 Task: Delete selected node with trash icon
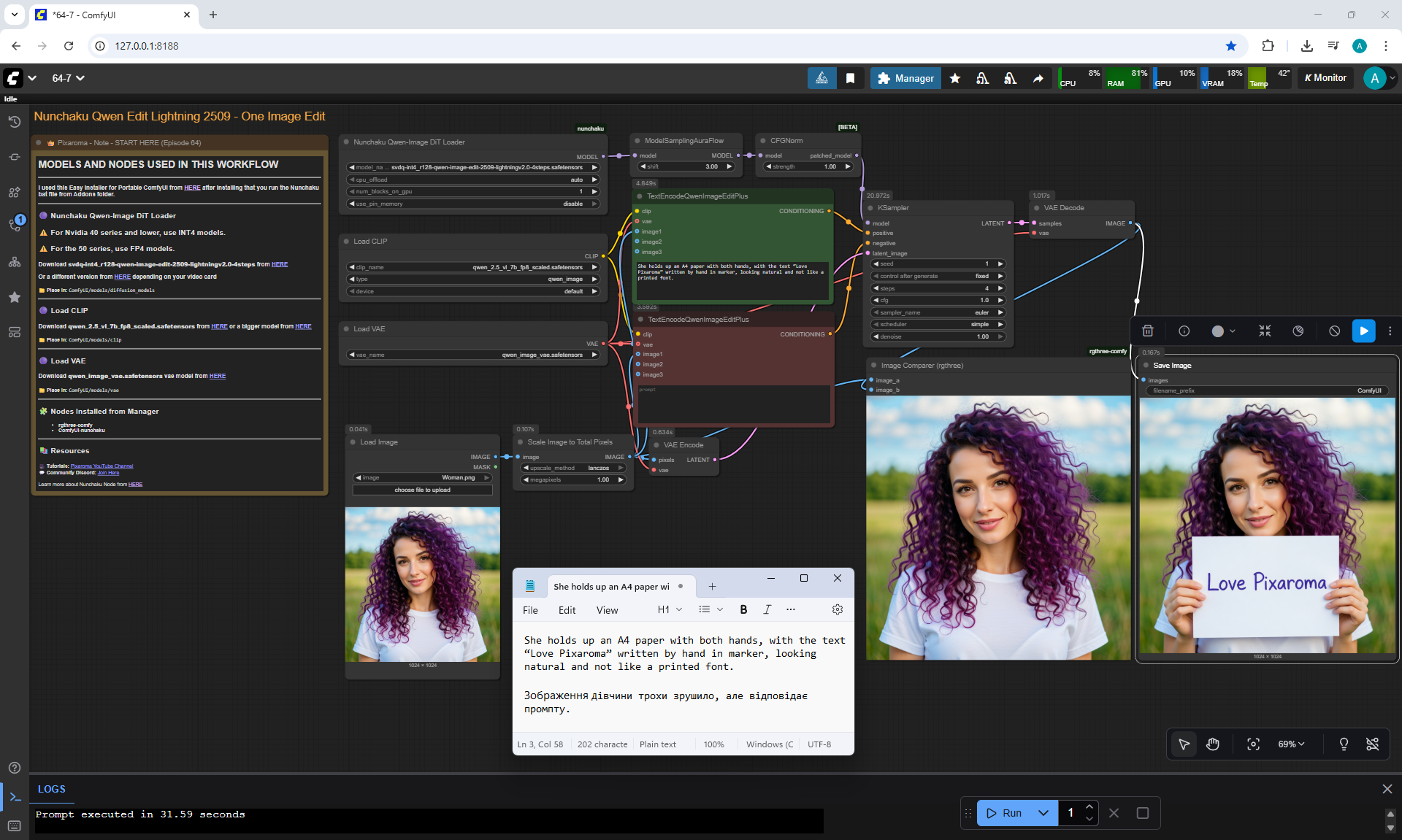1148,331
